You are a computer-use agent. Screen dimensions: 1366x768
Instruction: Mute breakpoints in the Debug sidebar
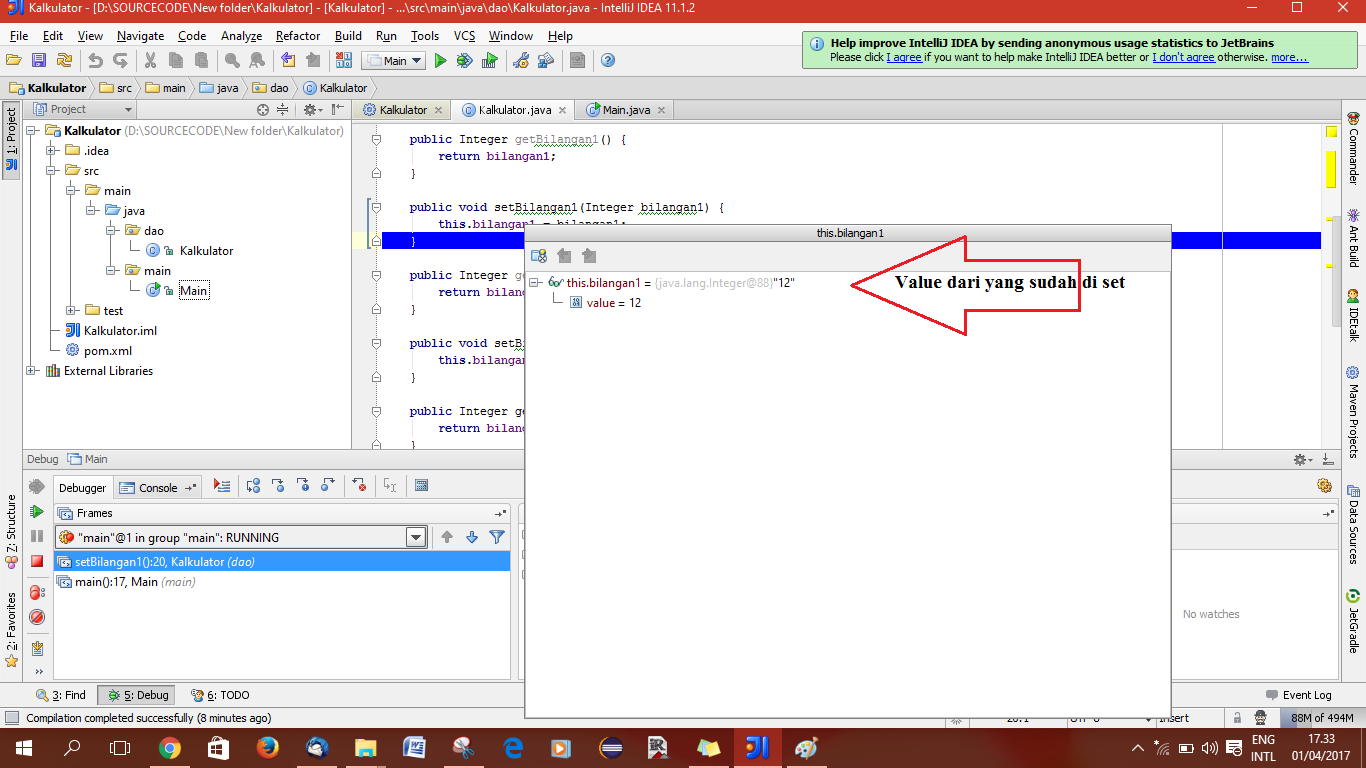pos(37,617)
